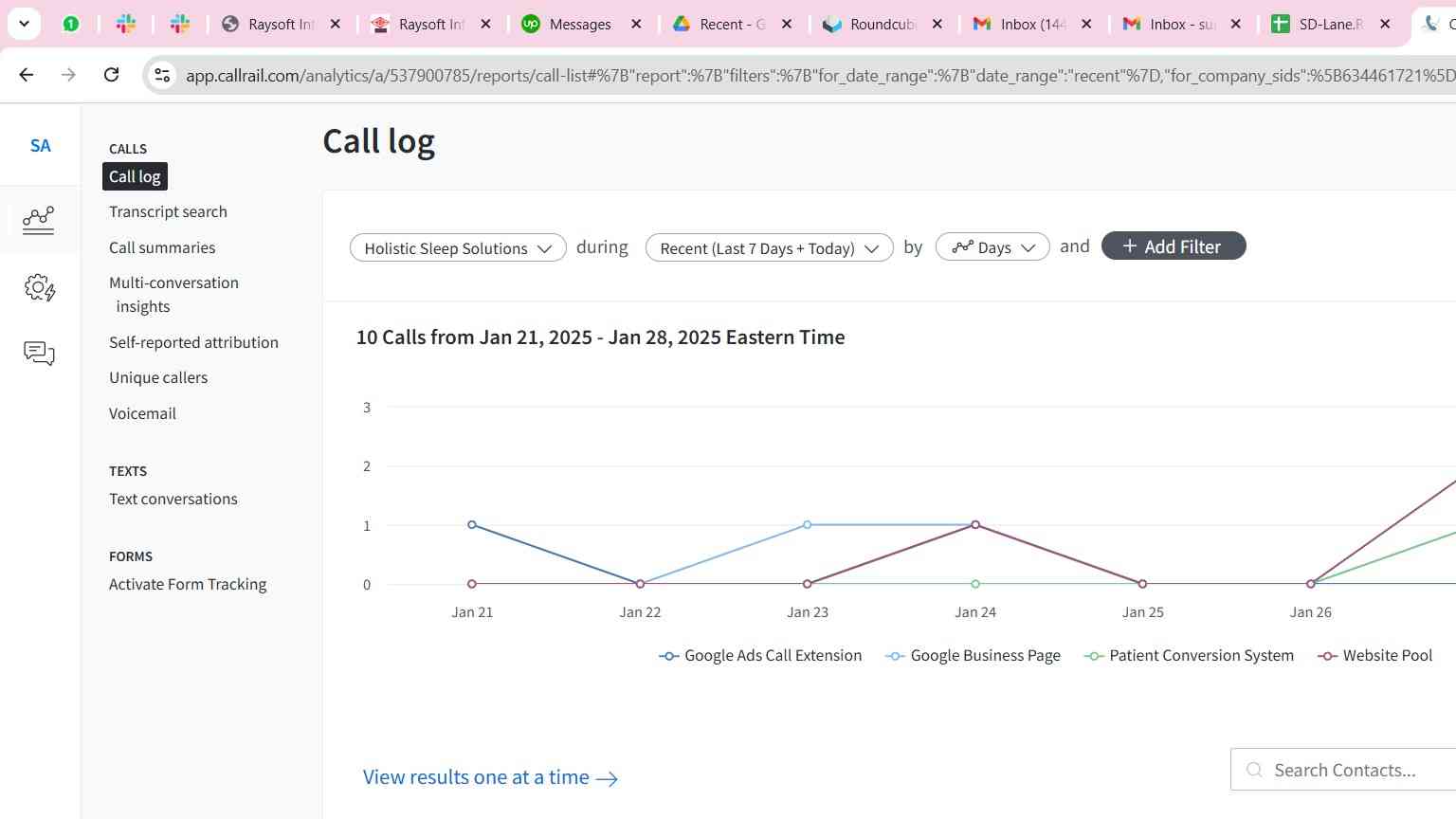Image resolution: width=1456 pixels, height=819 pixels.
Task: Switch to first pinned Slack tab
Action: (x=125, y=24)
